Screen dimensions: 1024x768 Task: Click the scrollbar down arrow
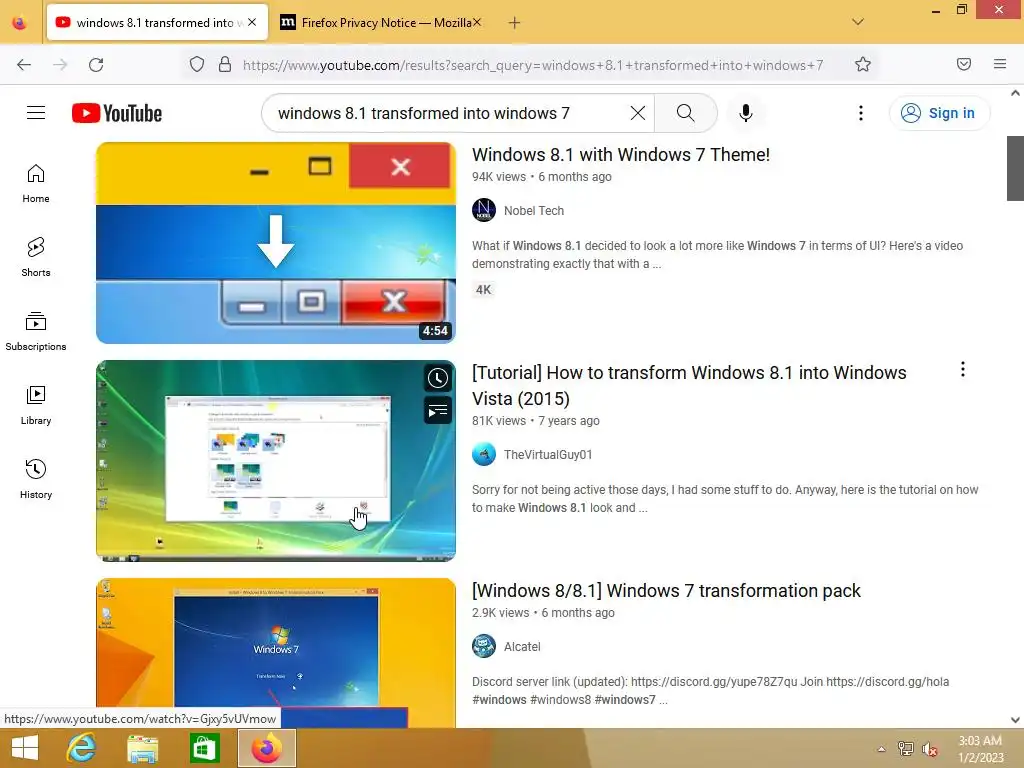click(1015, 720)
